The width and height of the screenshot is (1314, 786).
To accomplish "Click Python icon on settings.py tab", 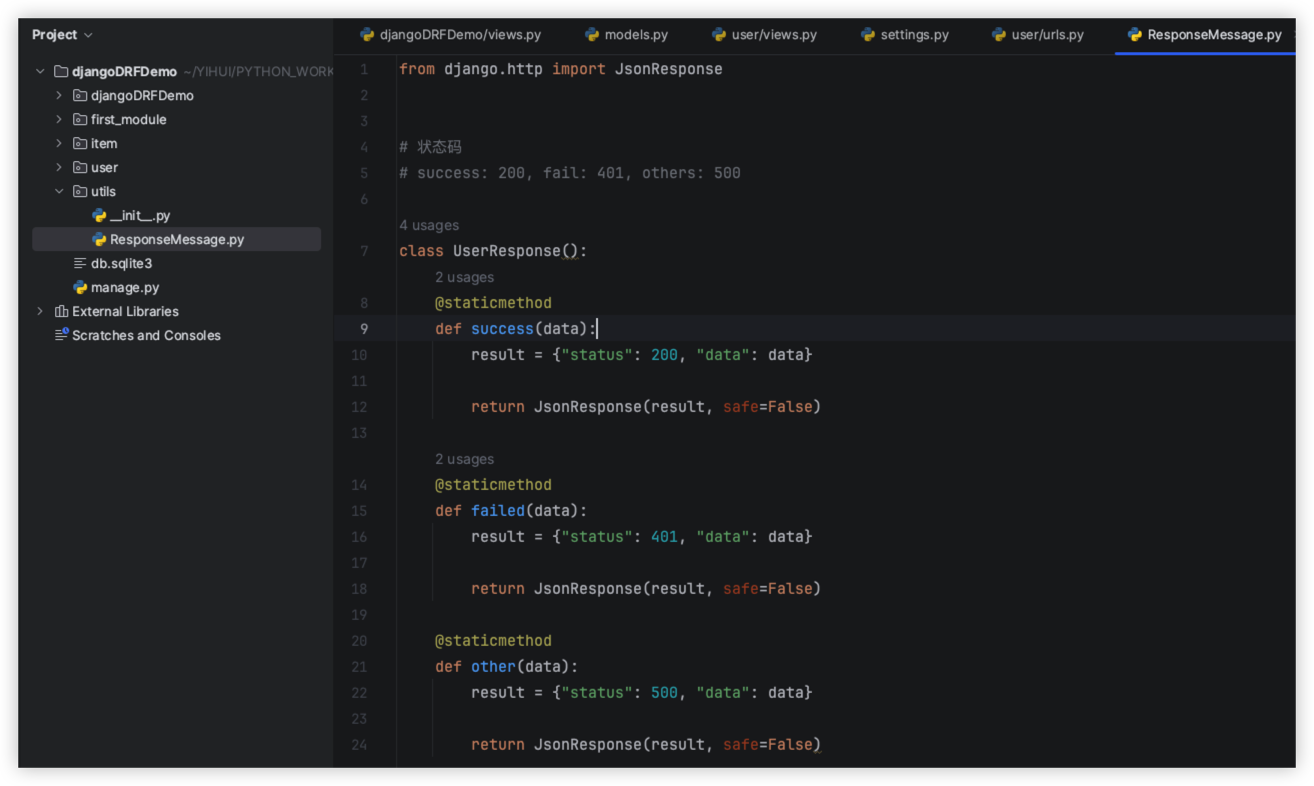I will click(868, 35).
